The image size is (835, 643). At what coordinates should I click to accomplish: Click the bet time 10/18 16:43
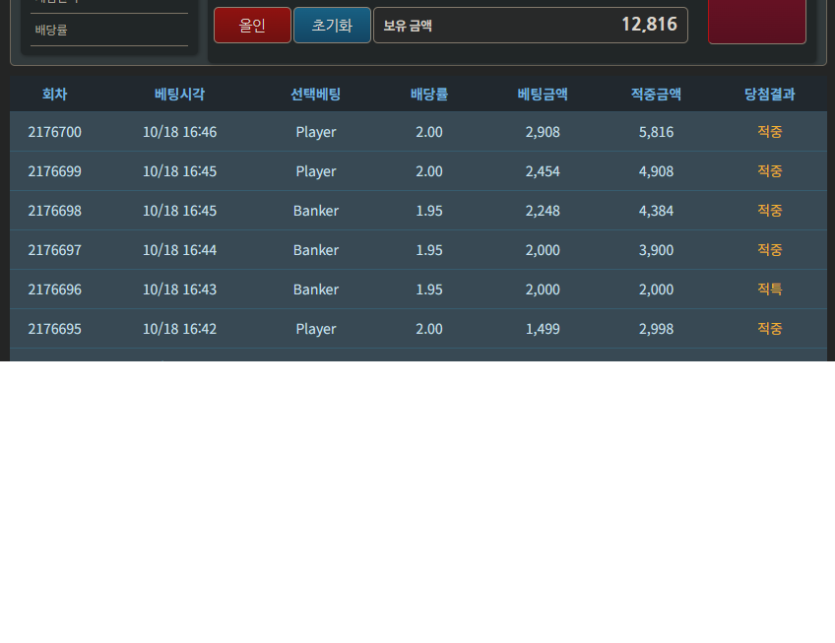coord(180,289)
